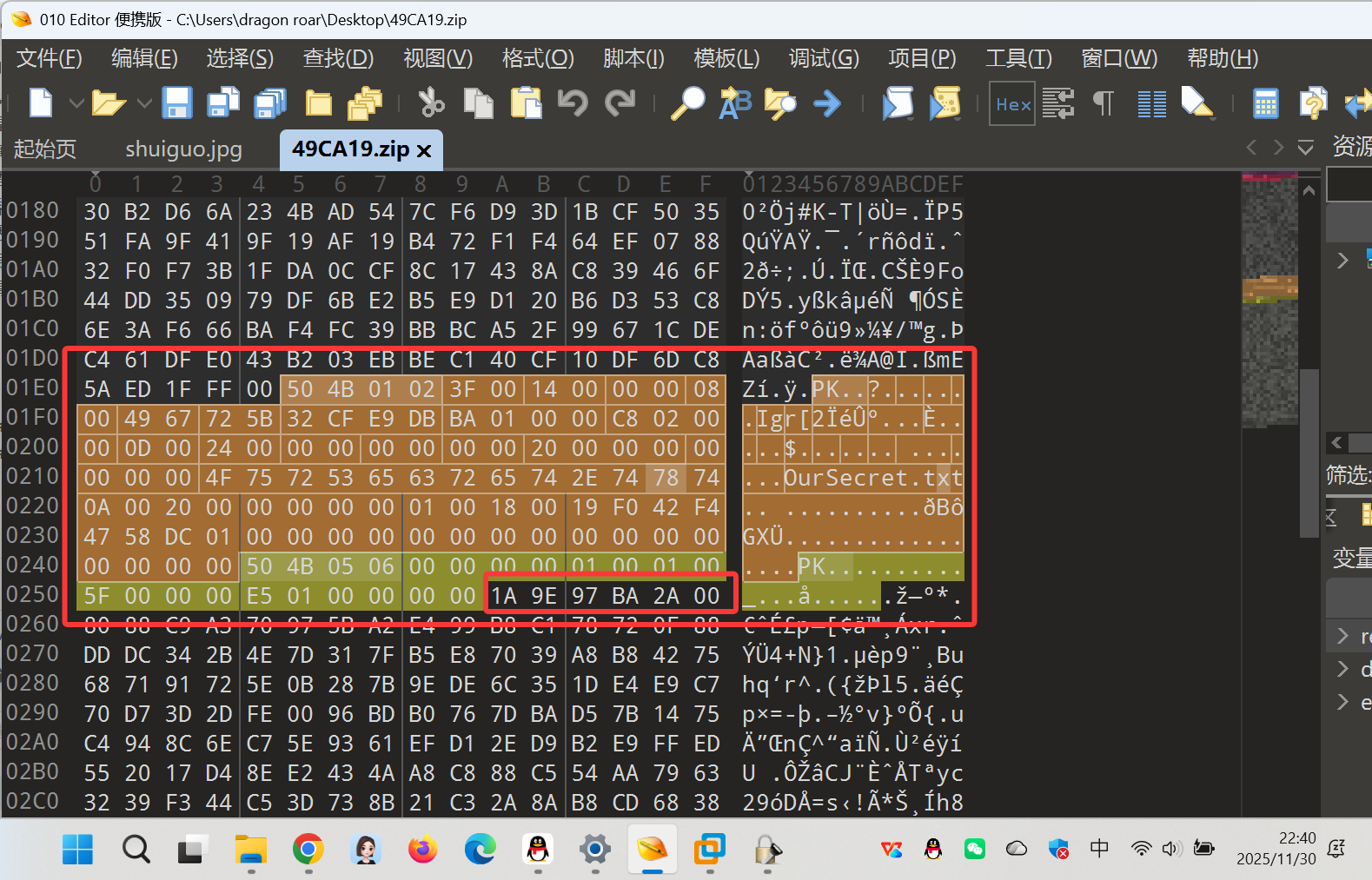Switch to the 起始页 tab
The image size is (1372, 880).
45,149
